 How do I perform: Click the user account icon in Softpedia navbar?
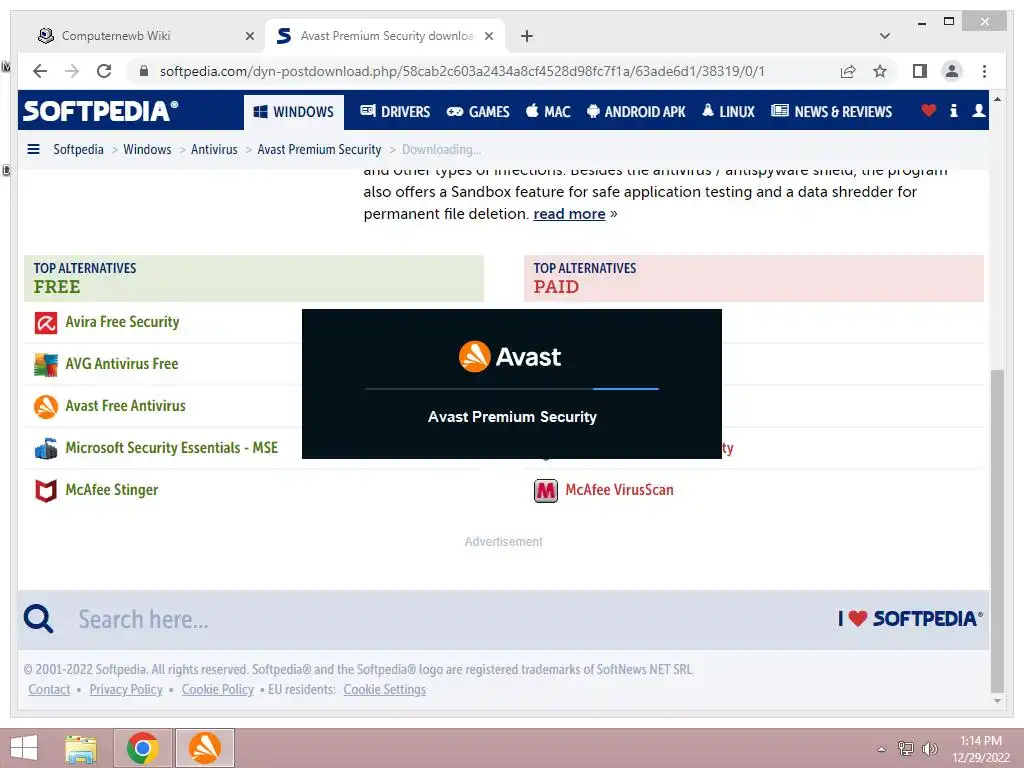pos(978,111)
